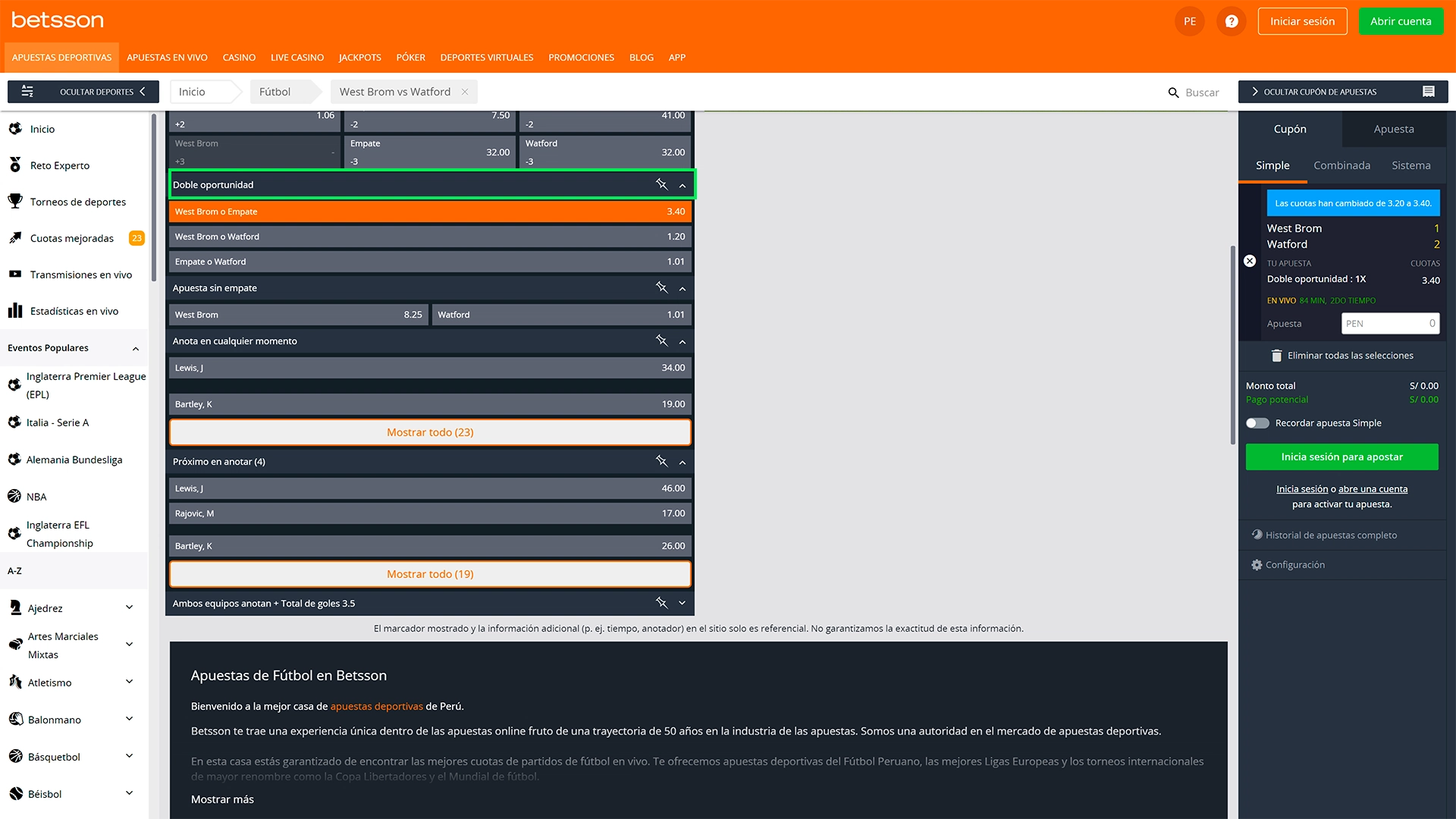
Task: Click the search magnifier icon
Action: [1173, 93]
